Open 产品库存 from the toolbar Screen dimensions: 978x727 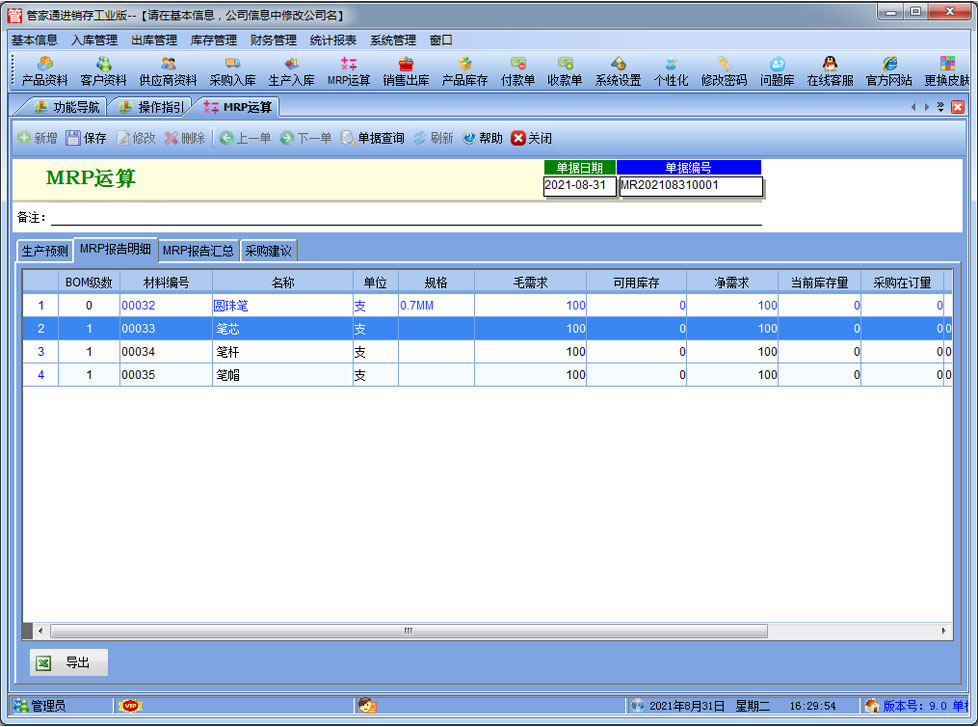point(464,71)
